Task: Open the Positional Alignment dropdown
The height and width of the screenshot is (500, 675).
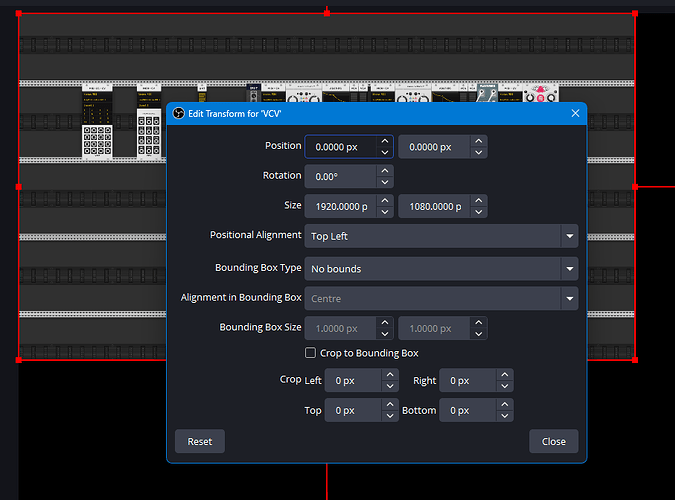Action: (440, 236)
